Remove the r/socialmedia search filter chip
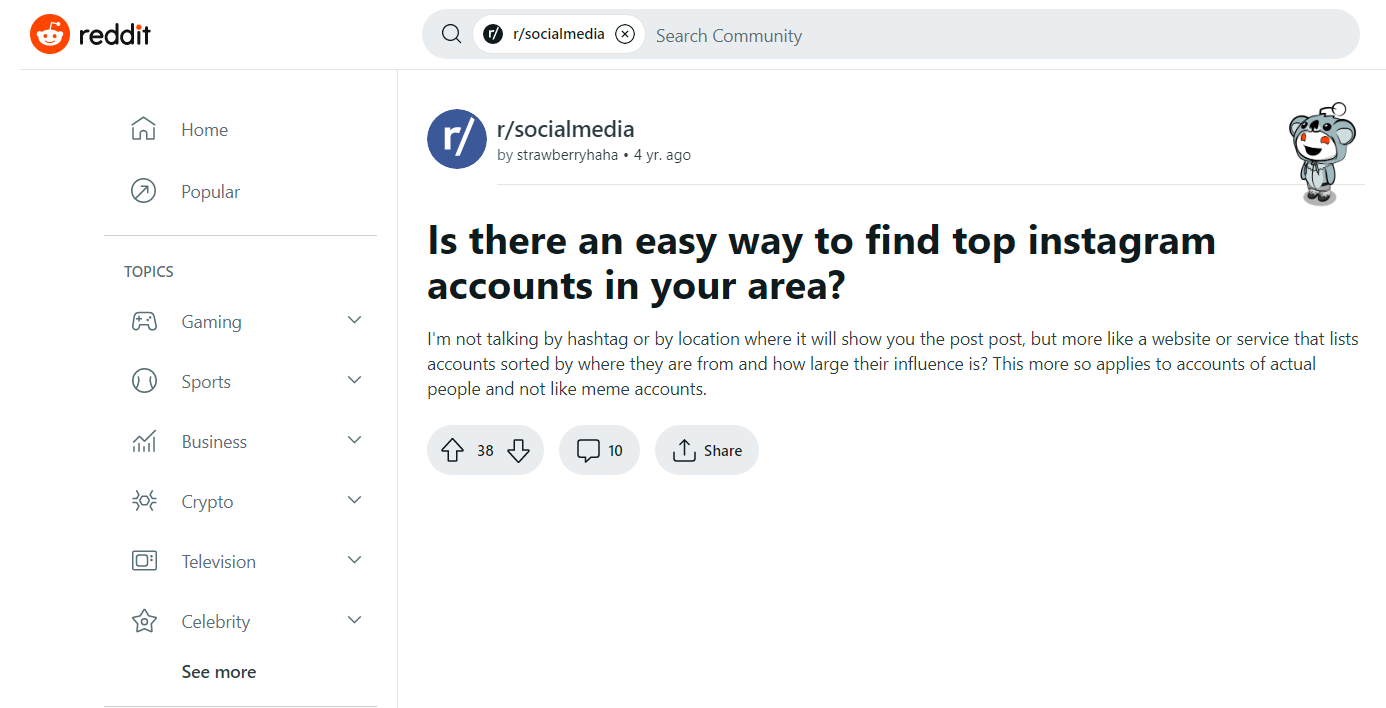Viewport: 1386px width, 708px height. pyautogui.click(x=625, y=33)
